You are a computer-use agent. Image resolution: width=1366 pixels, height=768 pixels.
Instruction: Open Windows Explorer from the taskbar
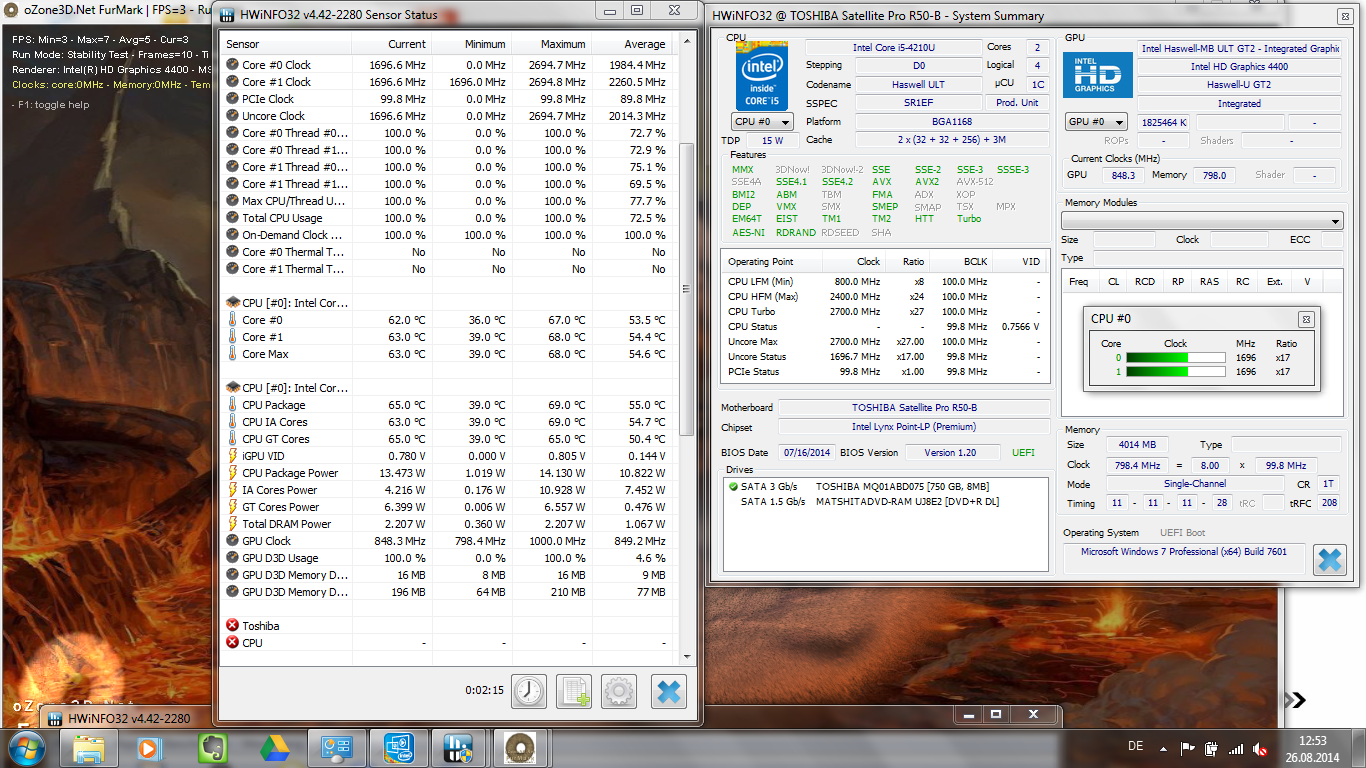(89, 748)
